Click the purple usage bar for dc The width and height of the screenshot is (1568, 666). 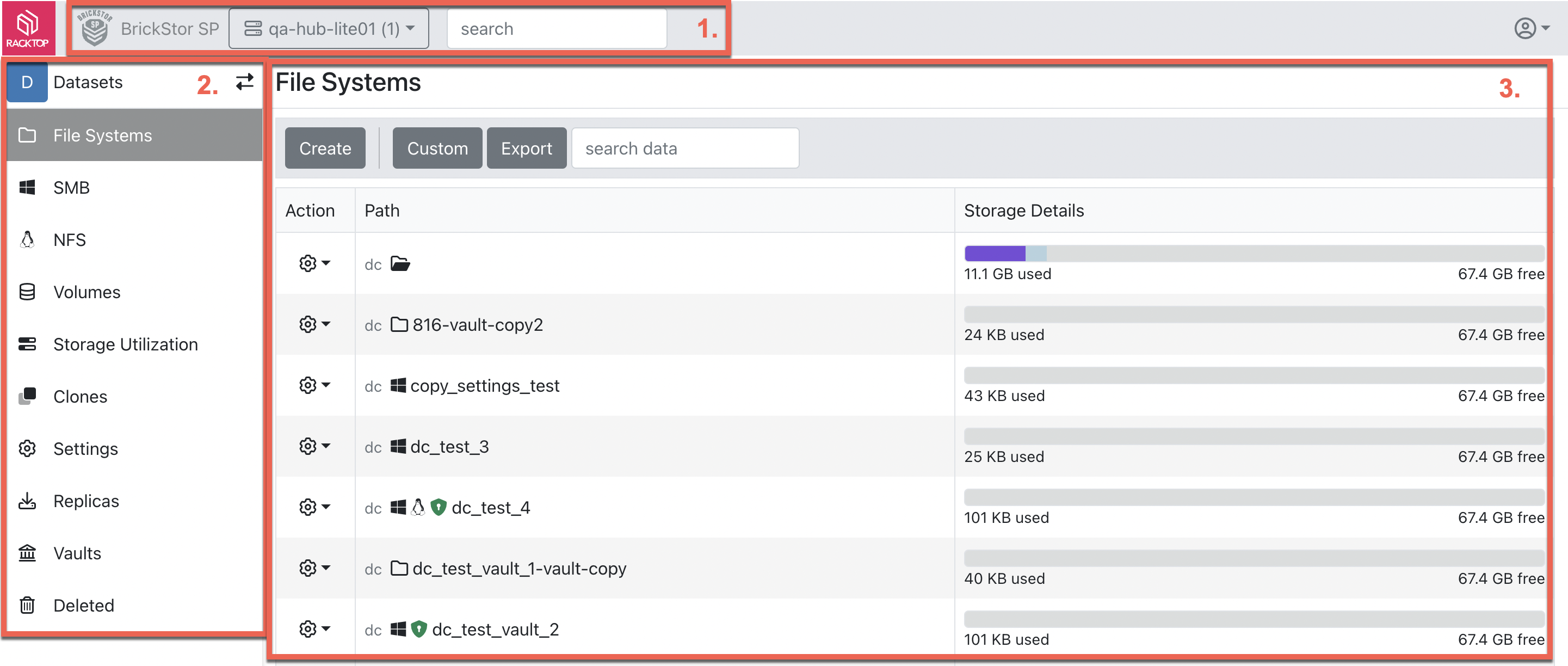tap(994, 252)
